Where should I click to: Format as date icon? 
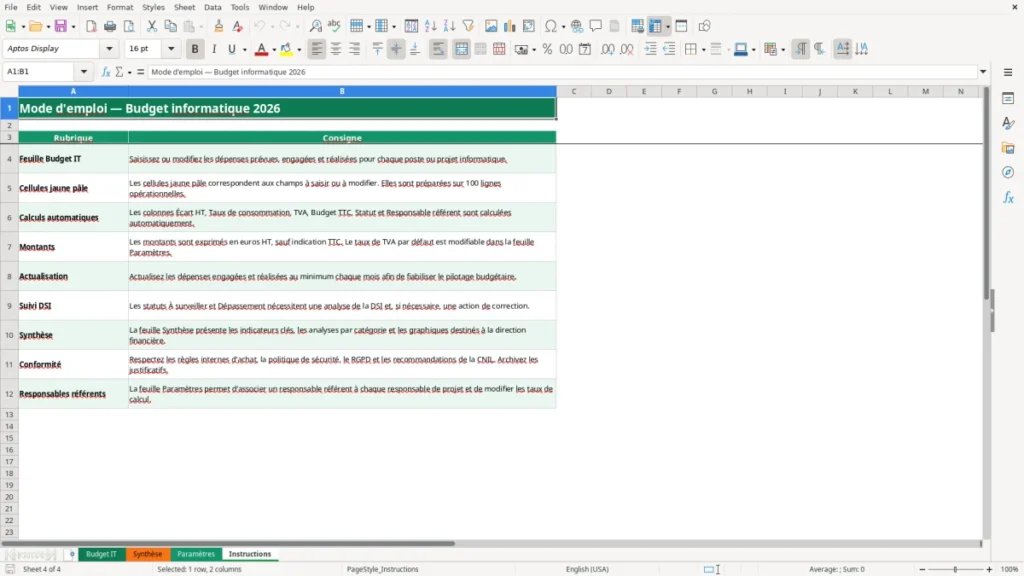[585, 49]
